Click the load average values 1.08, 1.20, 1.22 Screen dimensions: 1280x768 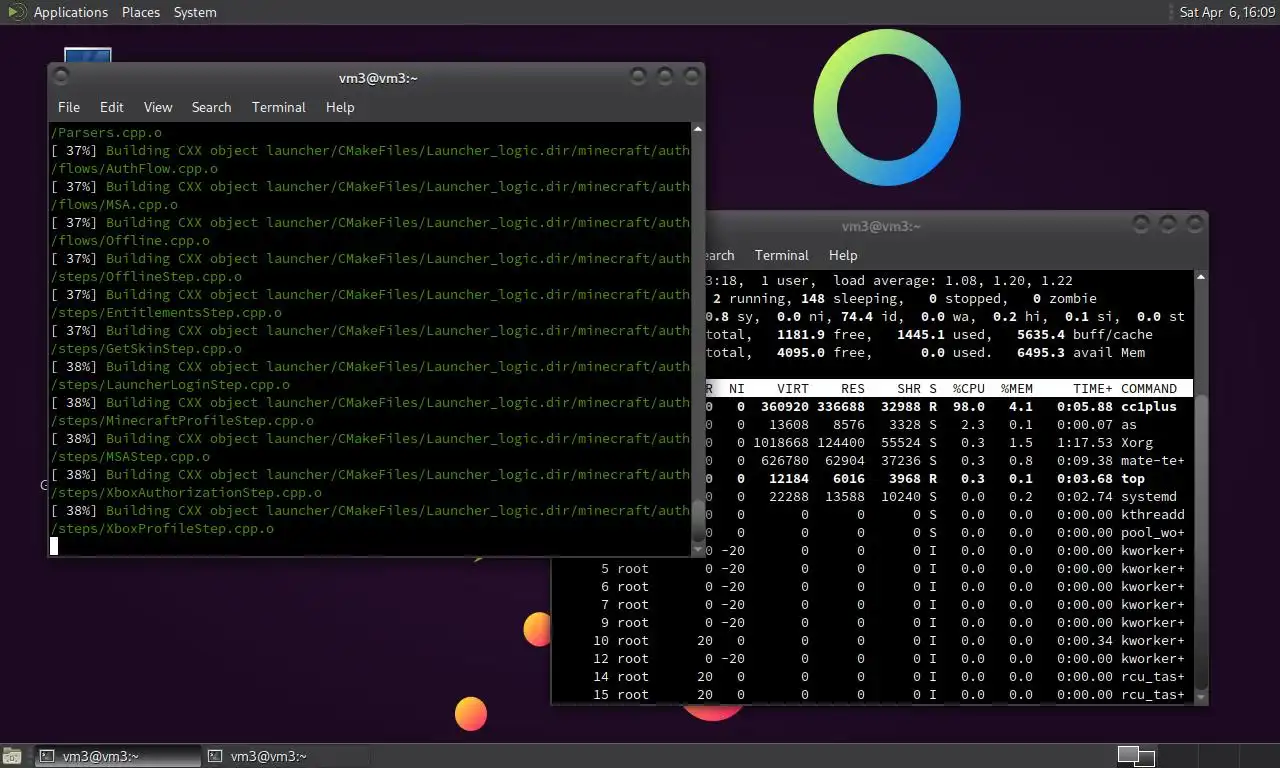pos(1008,282)
